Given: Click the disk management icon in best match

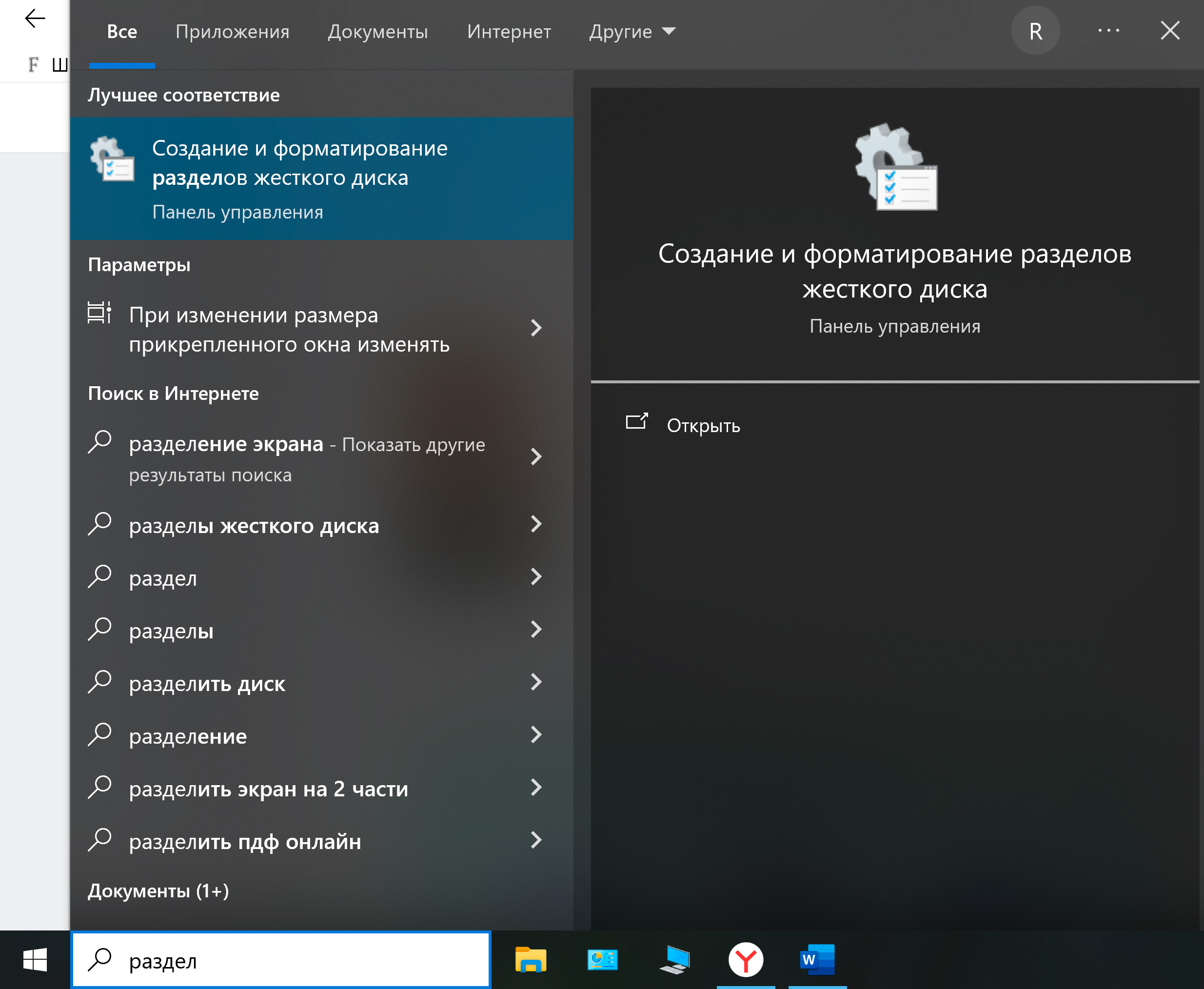Looking at the screenshot, I should [x=112, y=159].
